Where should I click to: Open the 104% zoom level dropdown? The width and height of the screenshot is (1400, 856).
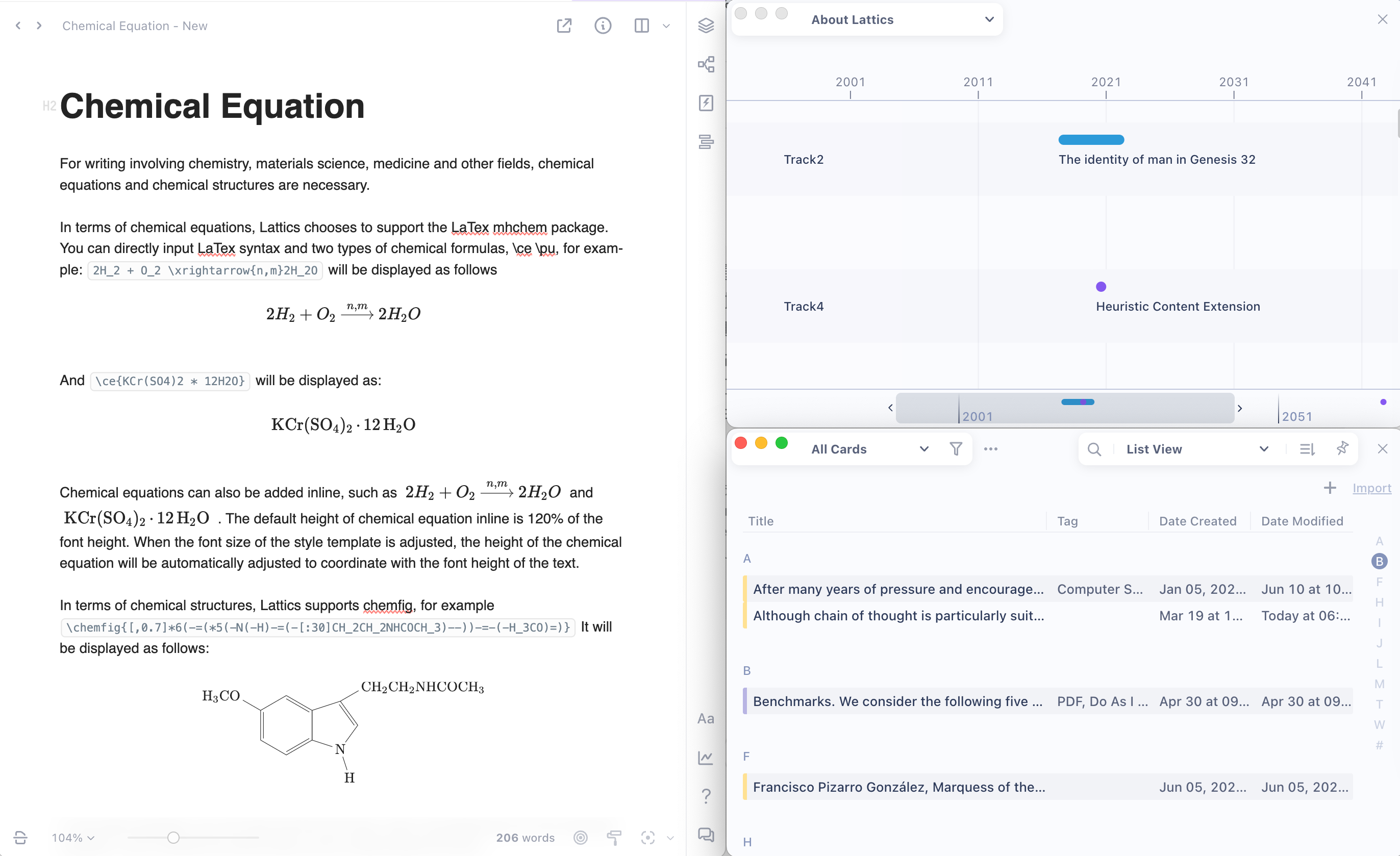tap(73, 837)
